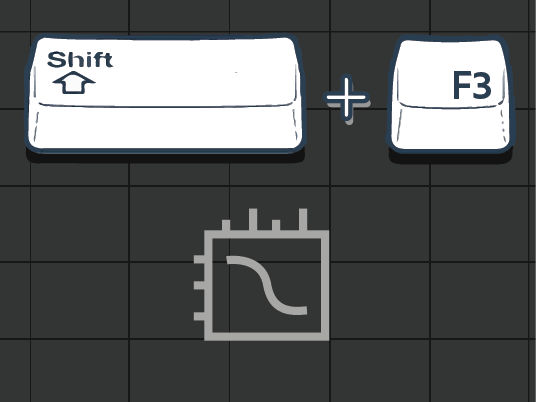Click the taller top pin left of center on the chip
536x402 pixels.
(253, 219)
